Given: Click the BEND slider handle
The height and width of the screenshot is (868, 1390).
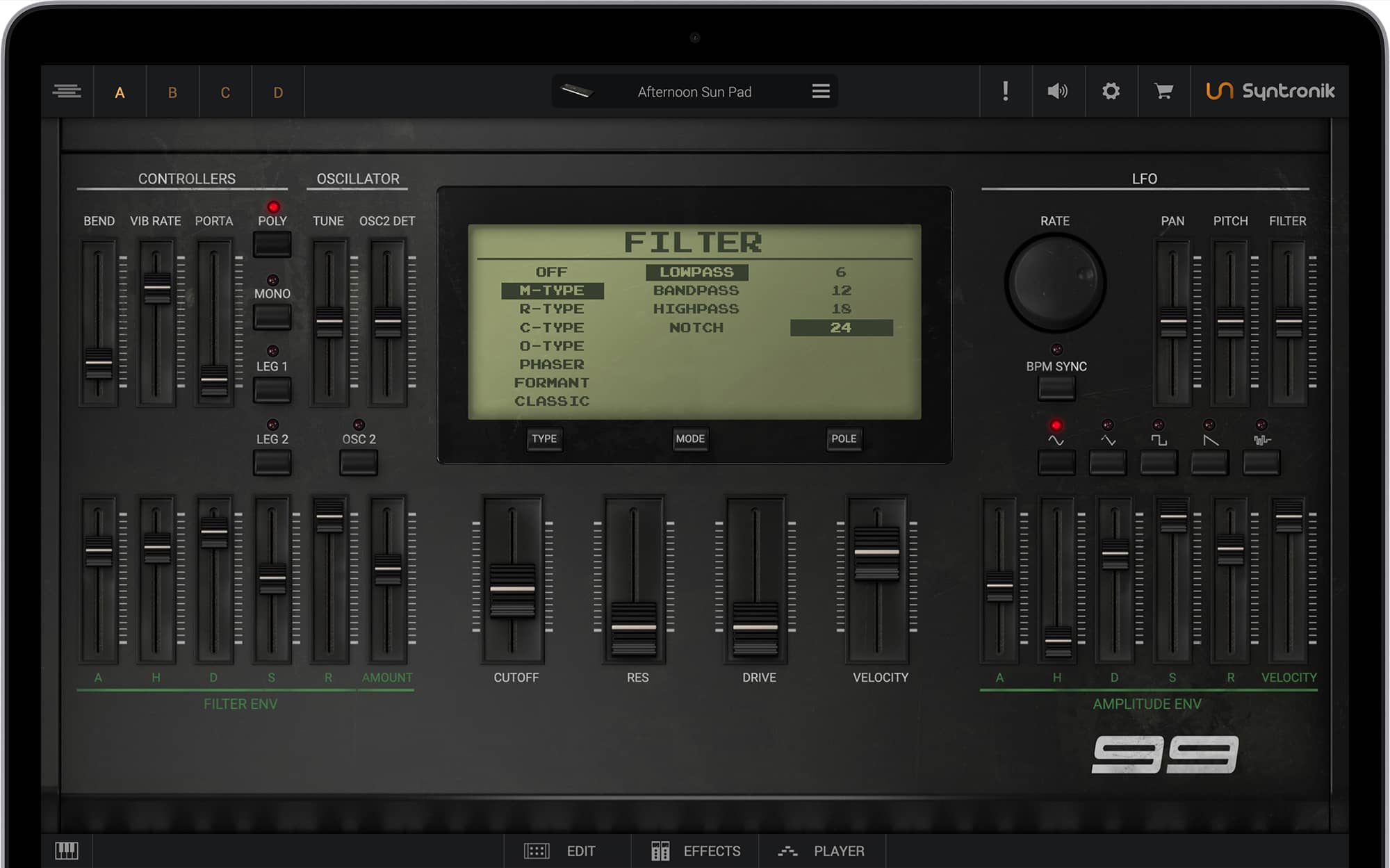Looking at the screenshot, I should pyautogui.click(x=99, y=363).
